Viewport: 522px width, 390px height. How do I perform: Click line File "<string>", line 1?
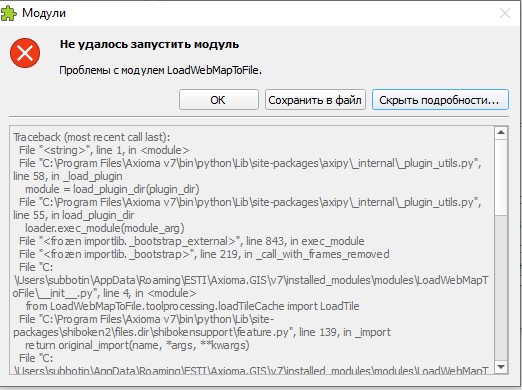pyautogui.click(x=104, y=150)
